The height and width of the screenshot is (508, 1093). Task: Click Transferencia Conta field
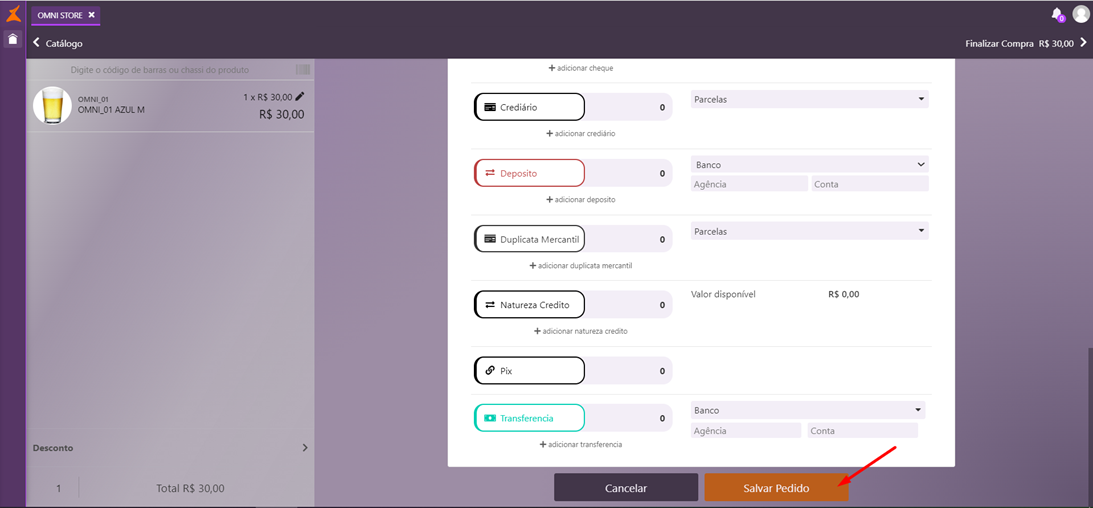(x=862, y=431)
